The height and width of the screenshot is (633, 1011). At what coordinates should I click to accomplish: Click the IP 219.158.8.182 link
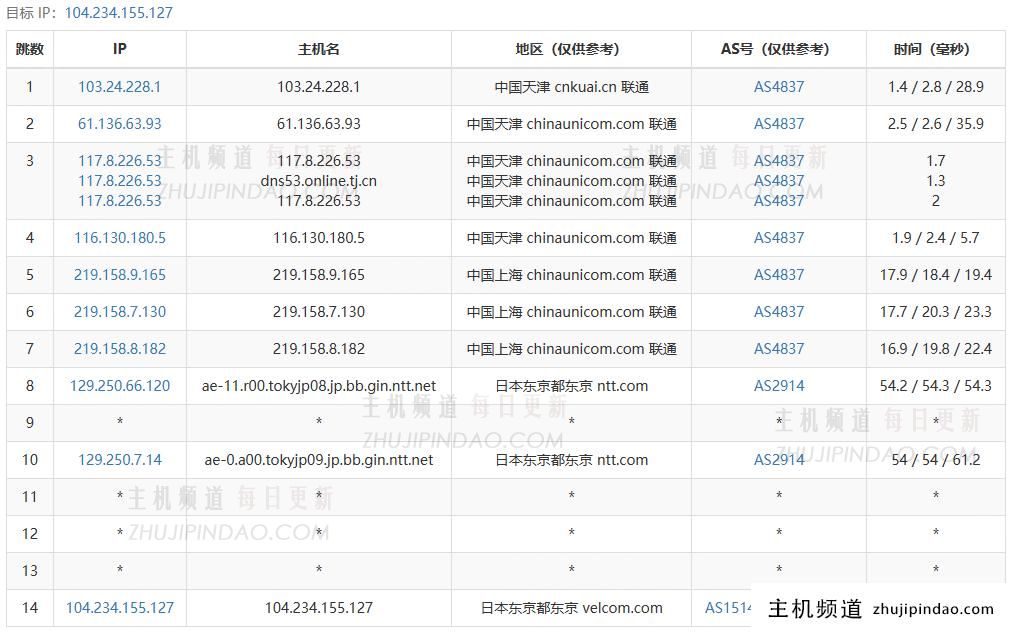pyautogui.click(x=119, y=349)
